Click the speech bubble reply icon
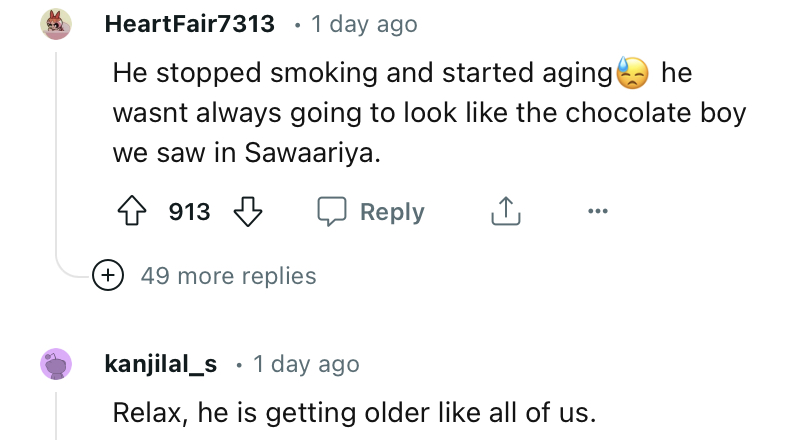The height and width of the screenshot is (440, 803). pos(331,212)
